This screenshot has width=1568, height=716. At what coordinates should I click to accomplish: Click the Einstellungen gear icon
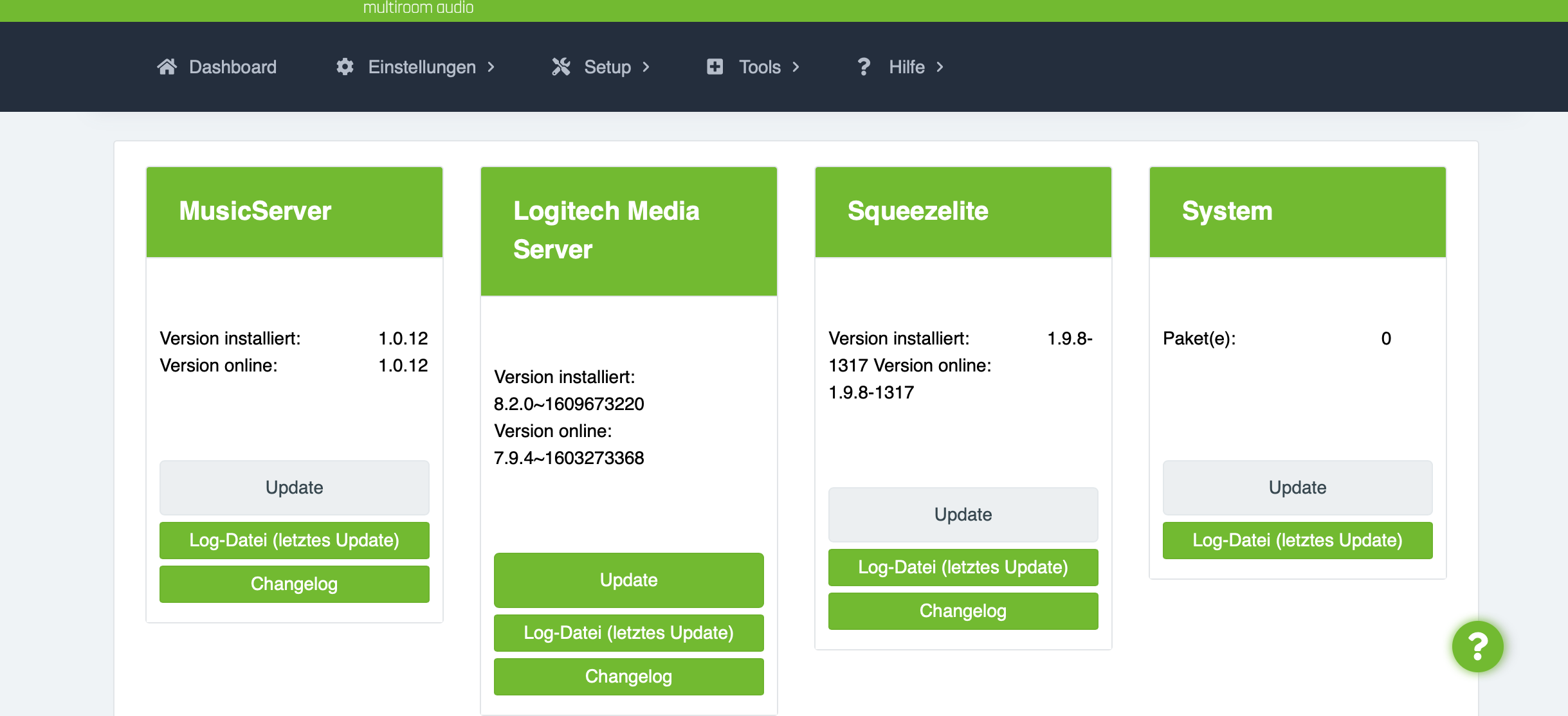coord(345,67)
